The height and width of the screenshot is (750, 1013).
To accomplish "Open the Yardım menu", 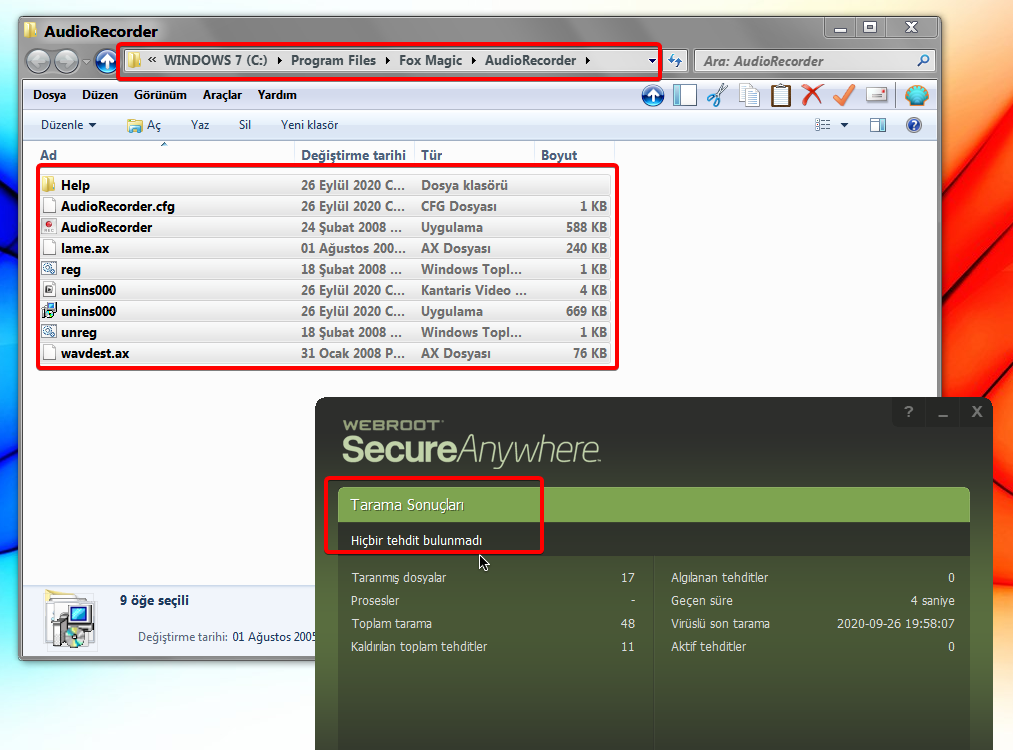I will (277, 95).
